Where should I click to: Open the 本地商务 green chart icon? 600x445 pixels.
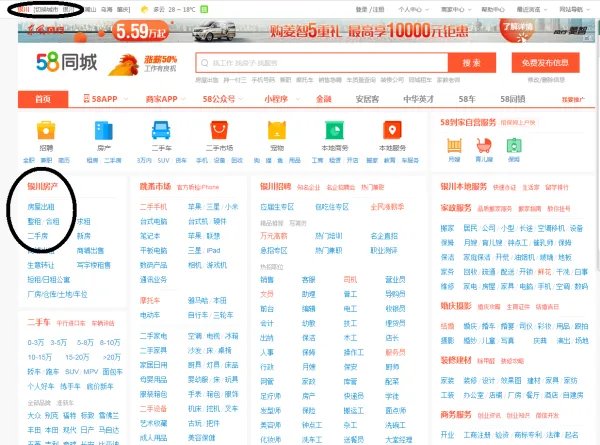(x=334, y=130)
